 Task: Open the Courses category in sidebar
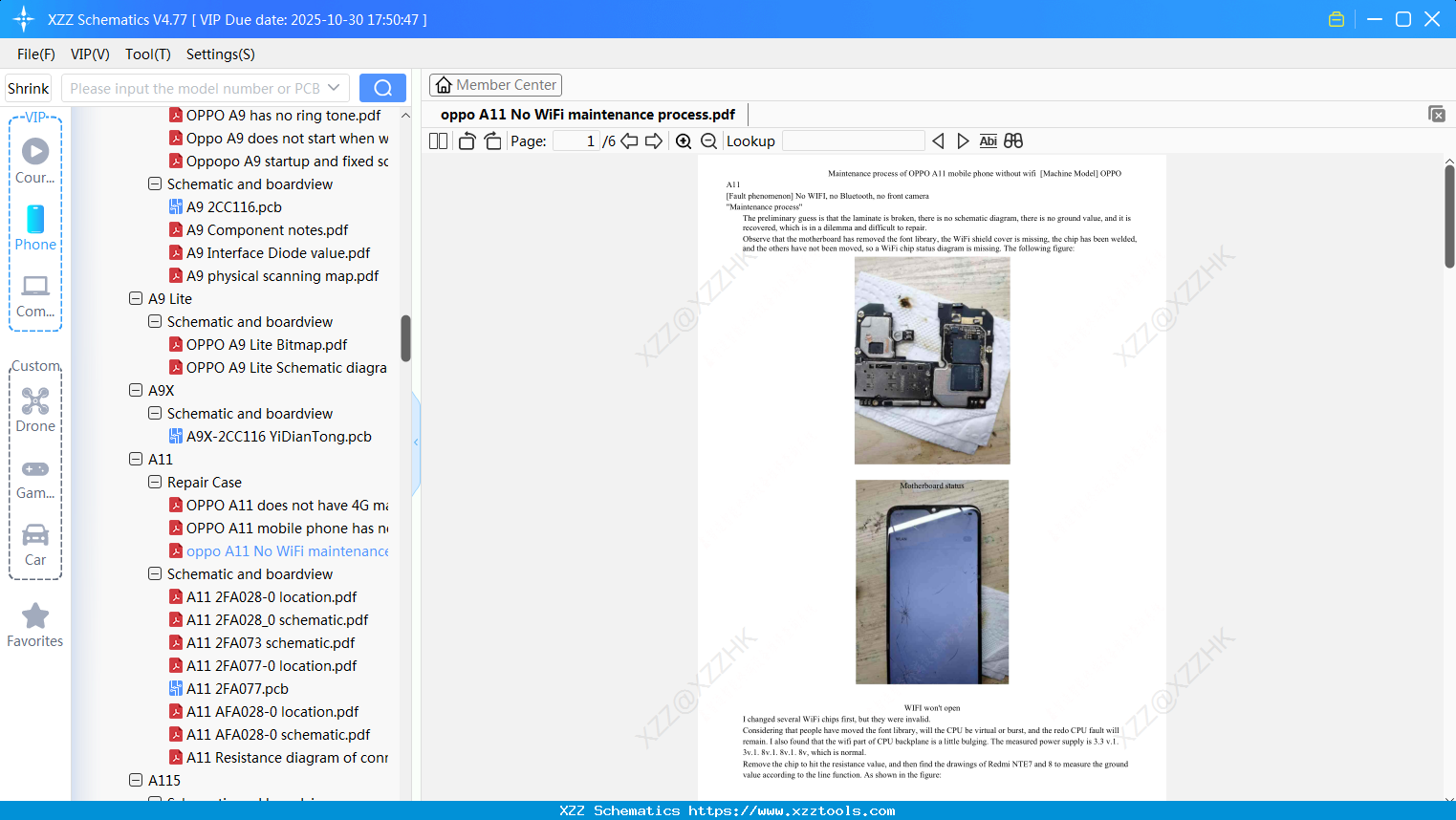(35, 162)
